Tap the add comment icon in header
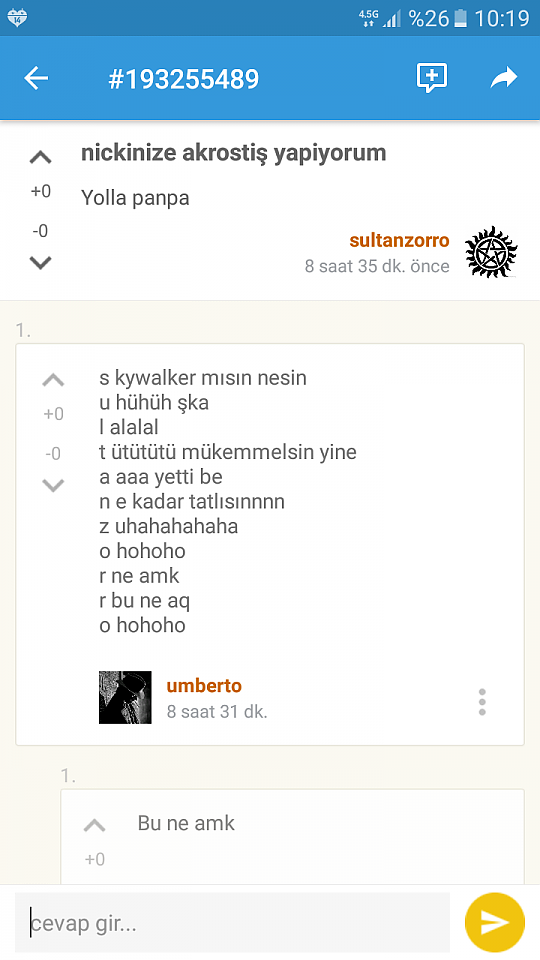Image resolution: width=540 pixels, height=960 pixels. (x=432, y=78)
